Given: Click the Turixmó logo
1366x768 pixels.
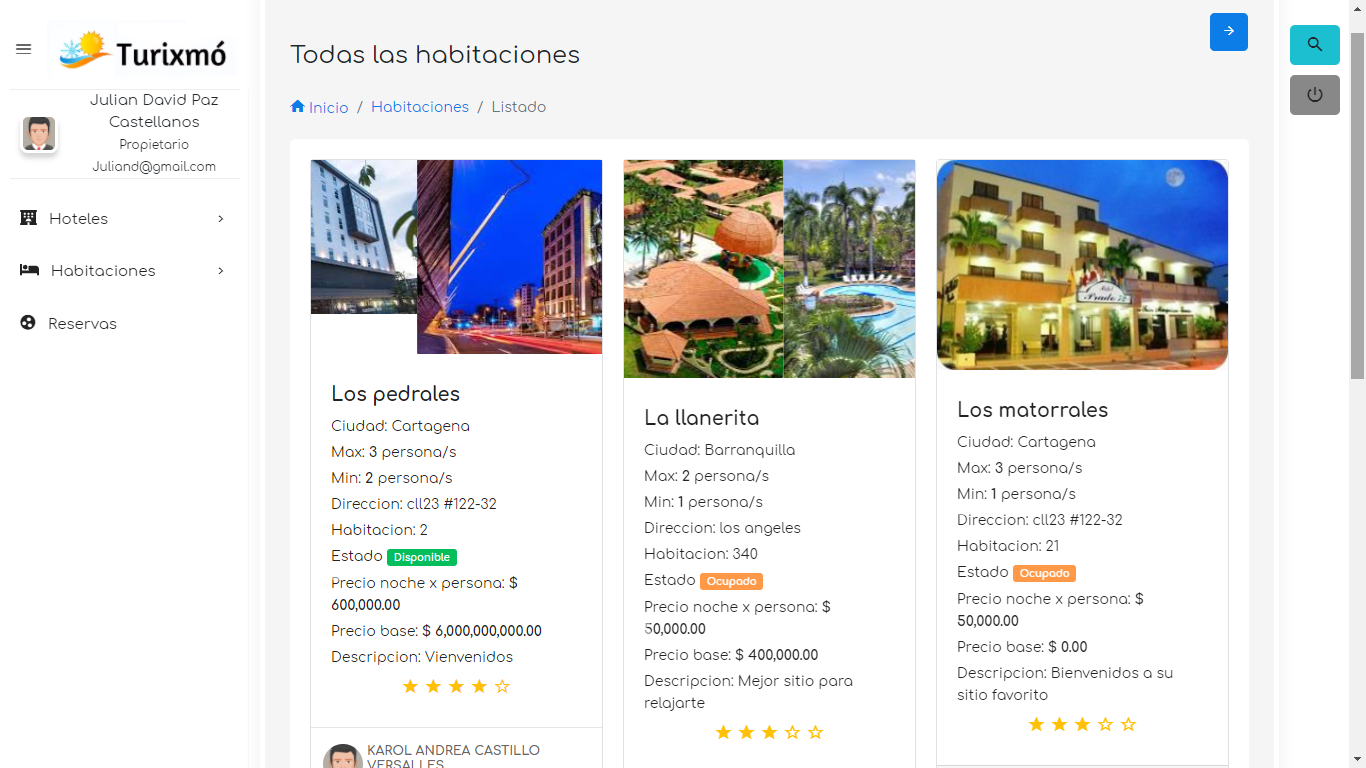Looking at the screenshot, I should click(x=142, y=49).
